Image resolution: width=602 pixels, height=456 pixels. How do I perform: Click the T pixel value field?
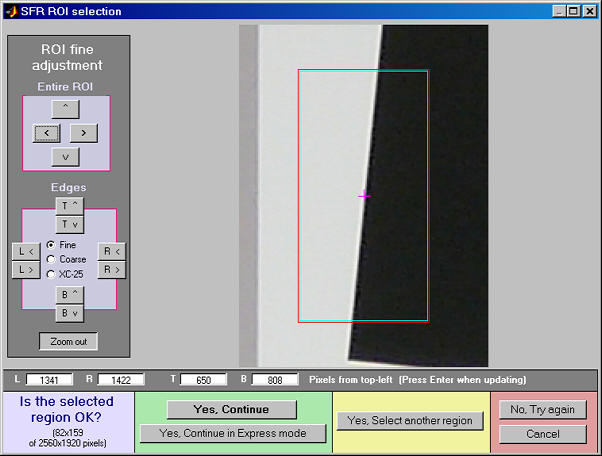click(x=203, y=380)
